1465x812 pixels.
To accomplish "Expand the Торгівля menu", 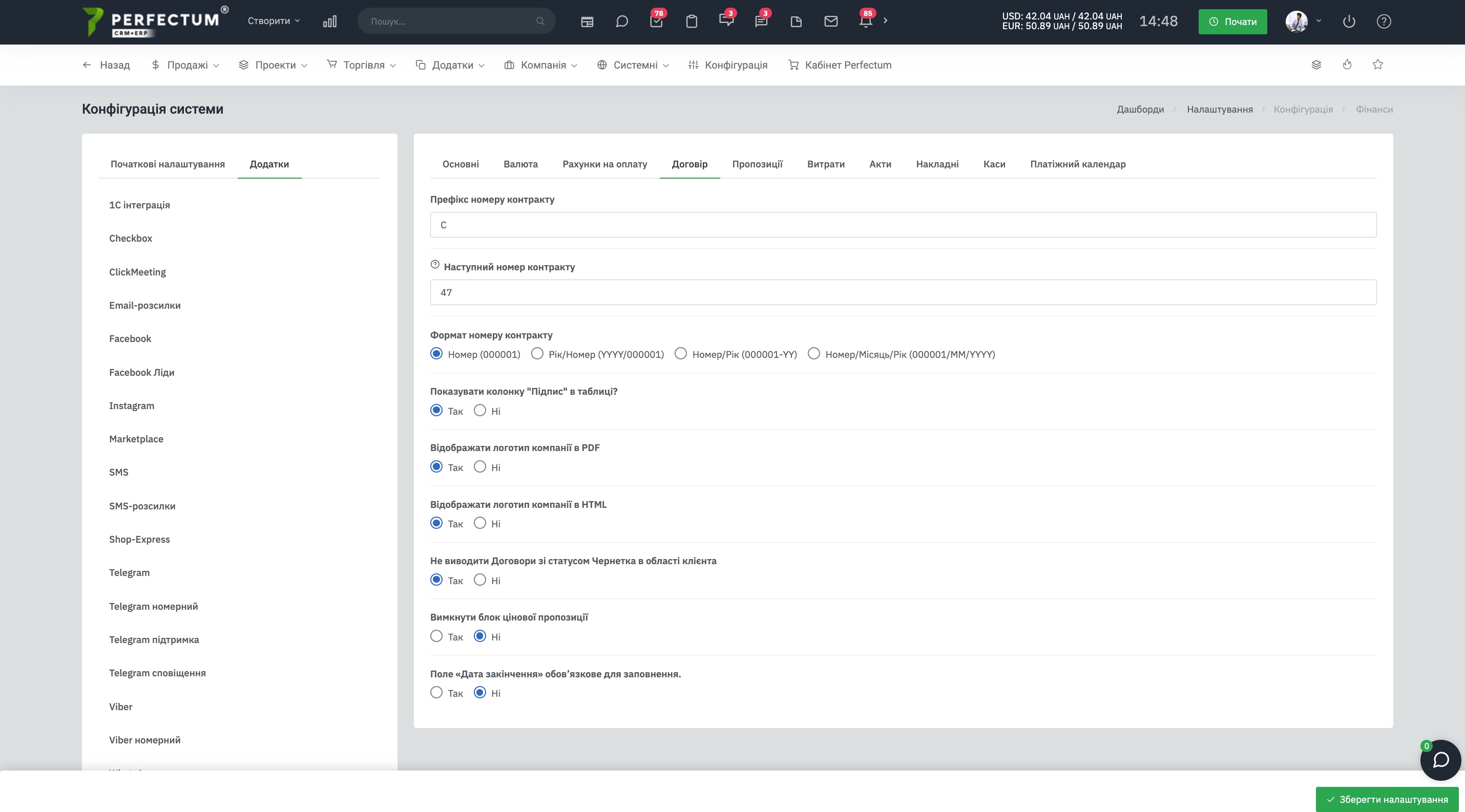I will pyautogui.click(x=361, y=65).
